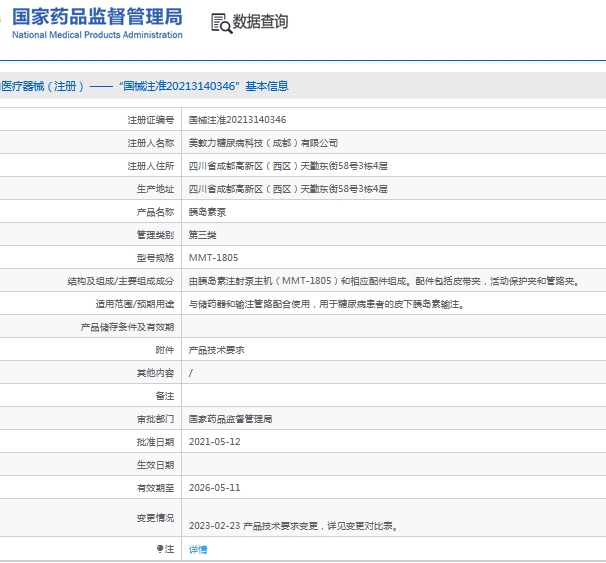Click the 注册人住所 address value

pyautogui.click(x=288, y=166)
